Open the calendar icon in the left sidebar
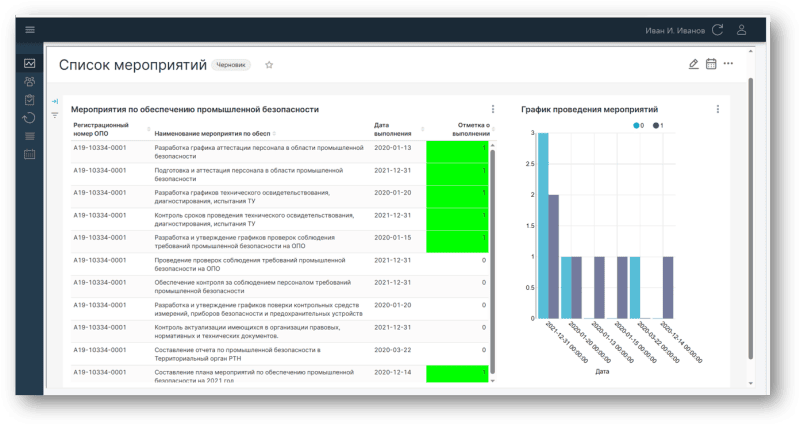800x425 pixels. click(30, 154)
